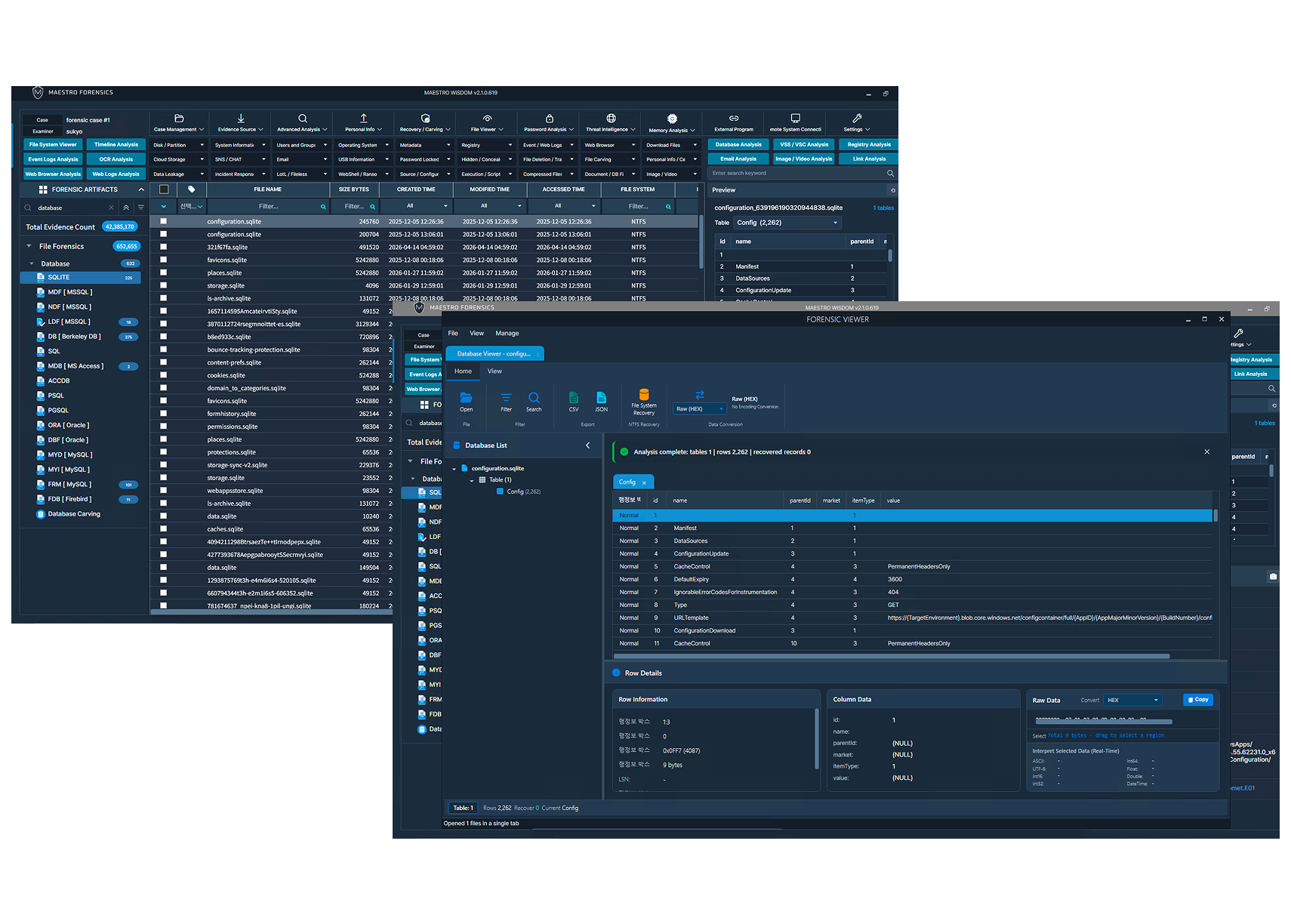Select the Config table tab
The height and width of the screenshot is (924, 1291).
[x=633, y=482]
